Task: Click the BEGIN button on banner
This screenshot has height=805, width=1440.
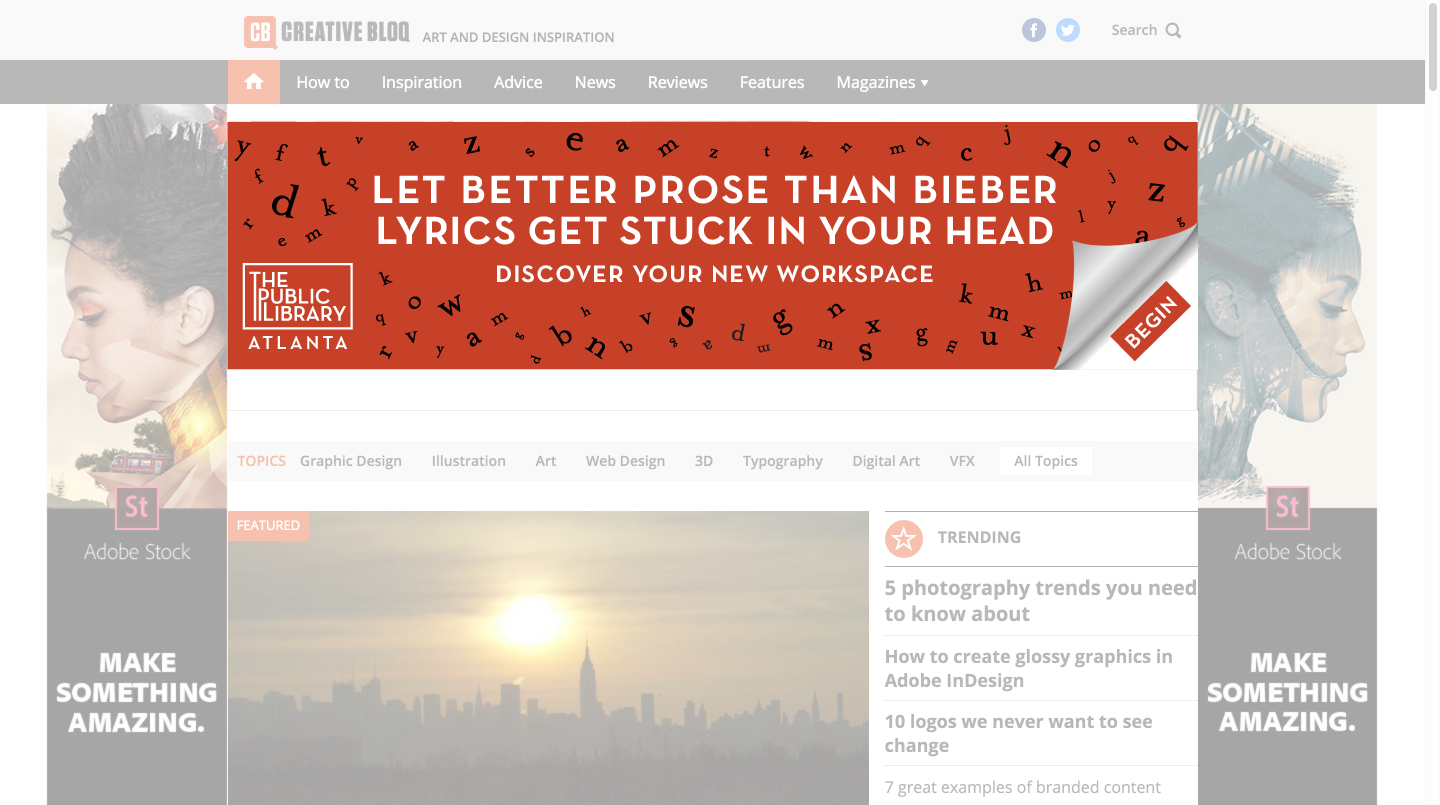Action: coord(1150,320)
